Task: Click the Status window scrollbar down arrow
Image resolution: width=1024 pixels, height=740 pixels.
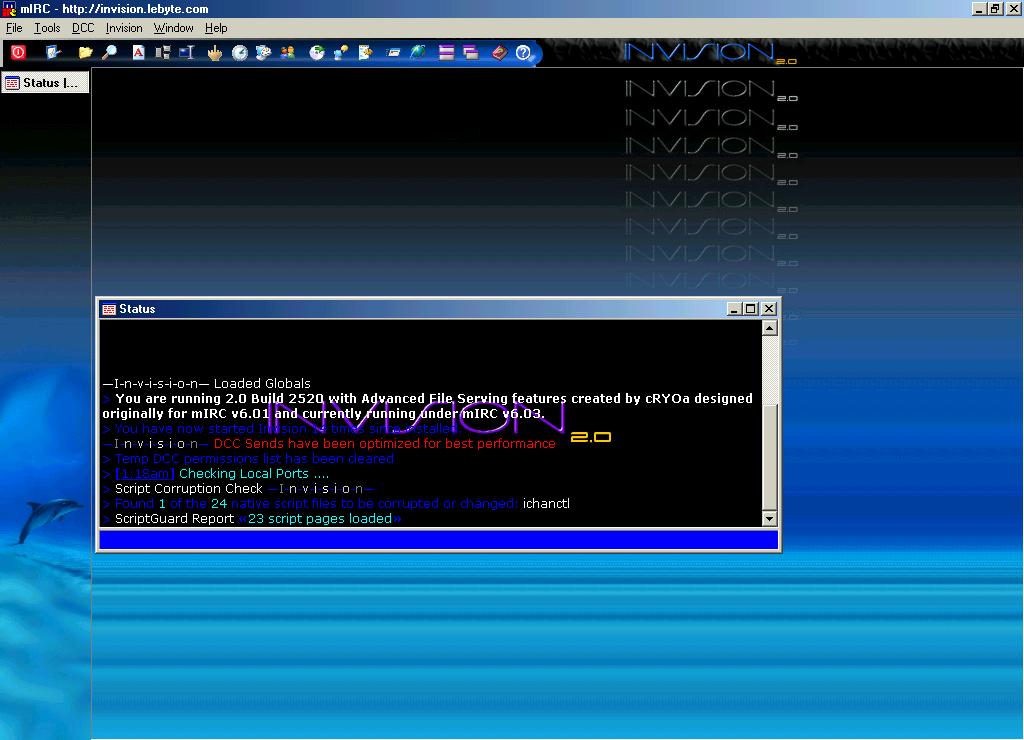Action: pos(769,518)
